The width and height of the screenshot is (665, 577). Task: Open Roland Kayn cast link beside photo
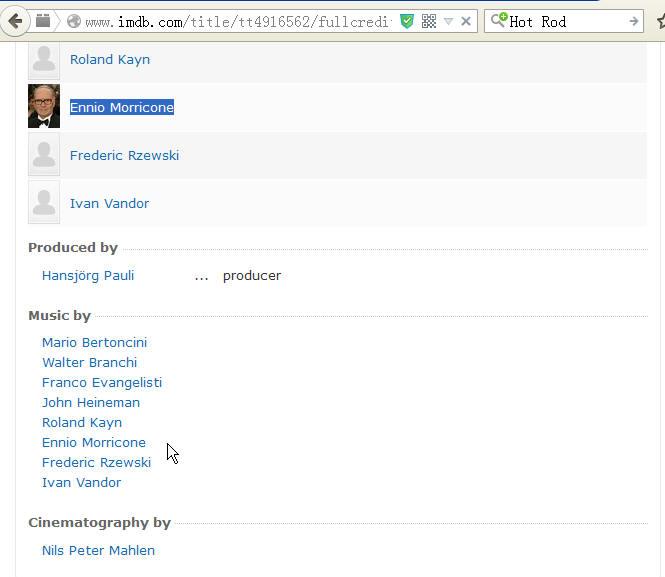(110, 59)
